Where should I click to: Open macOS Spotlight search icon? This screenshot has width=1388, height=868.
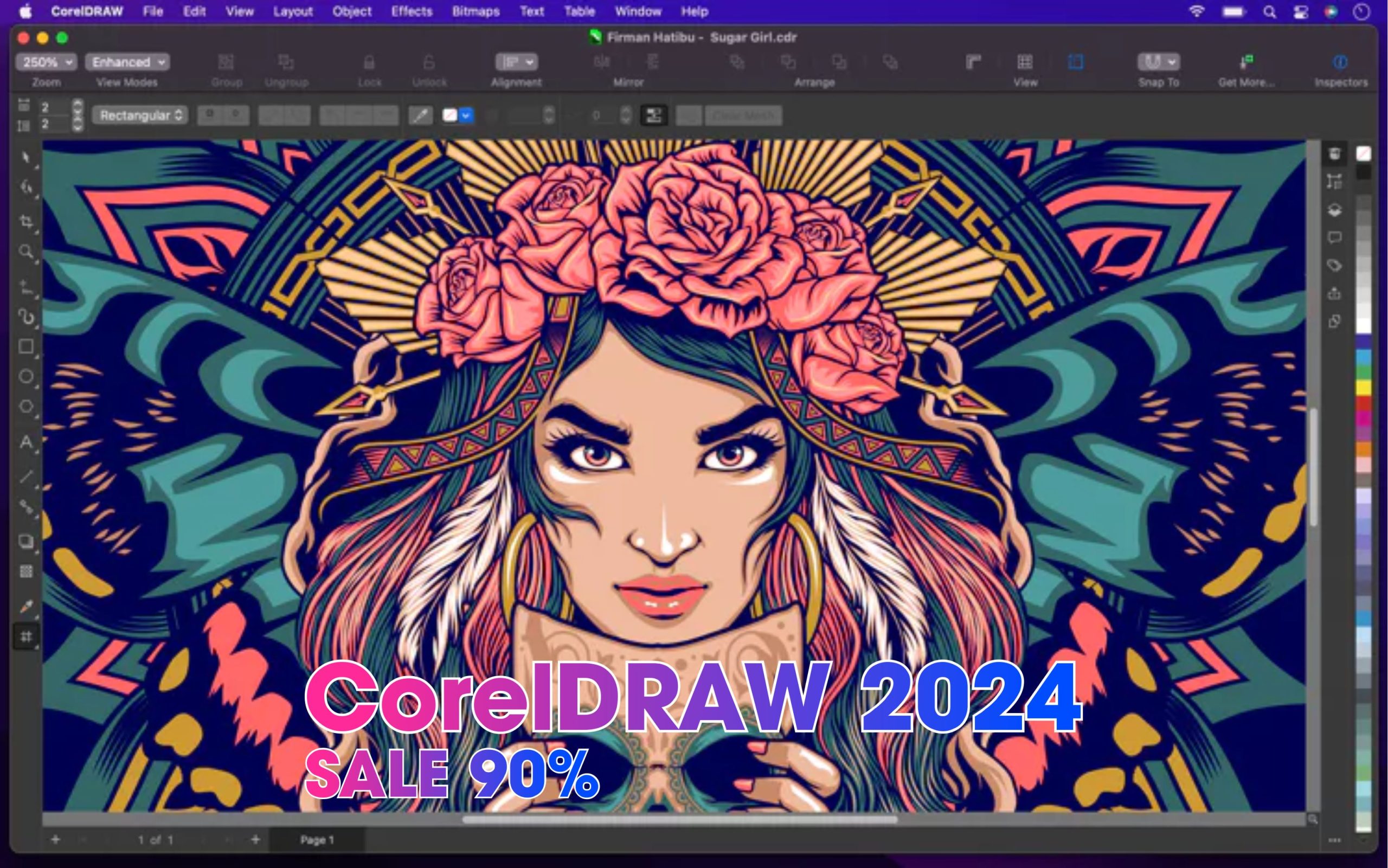(1269, 11)
